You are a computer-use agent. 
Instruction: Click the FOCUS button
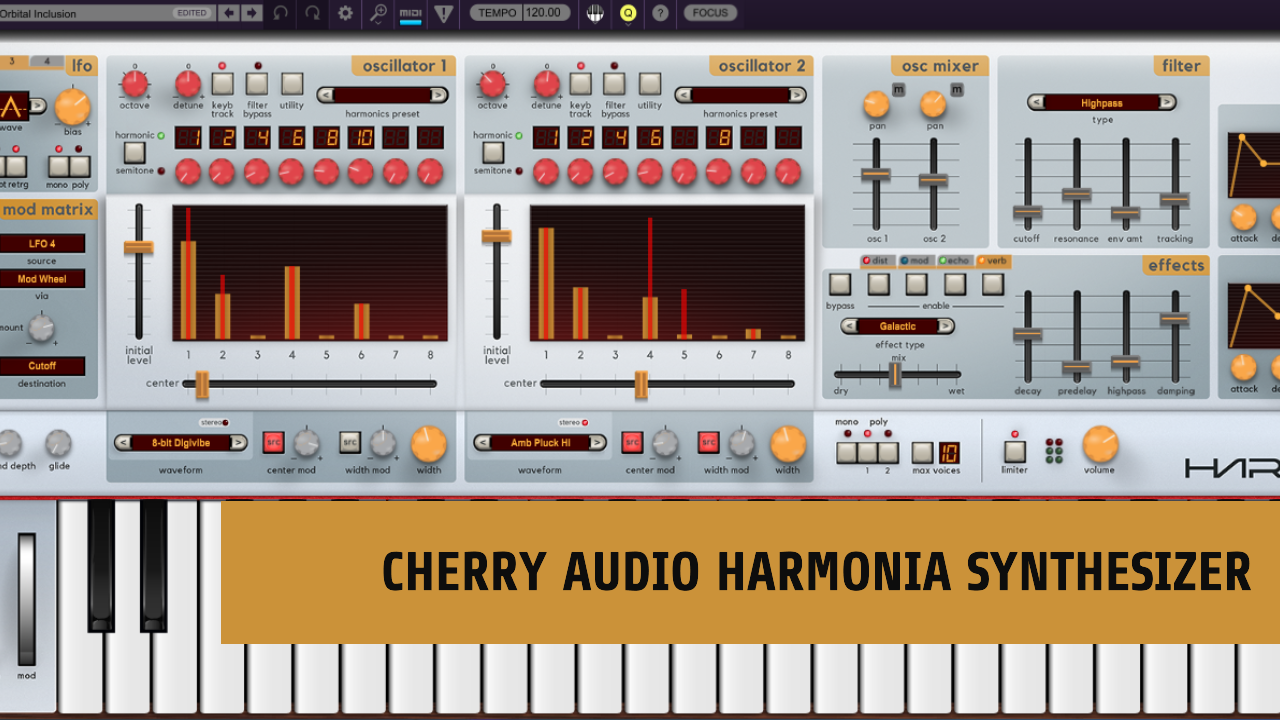(709, 14)
